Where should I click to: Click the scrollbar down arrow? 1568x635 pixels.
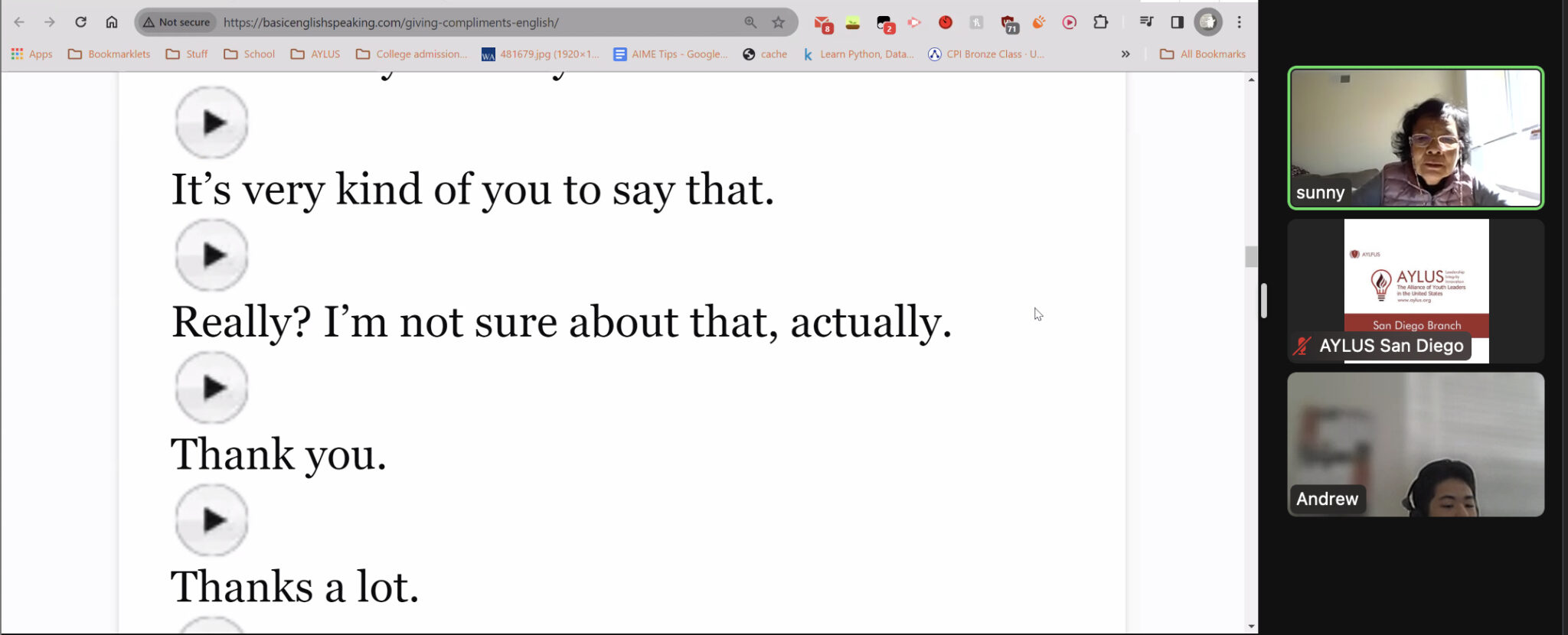pos(1251,627)
